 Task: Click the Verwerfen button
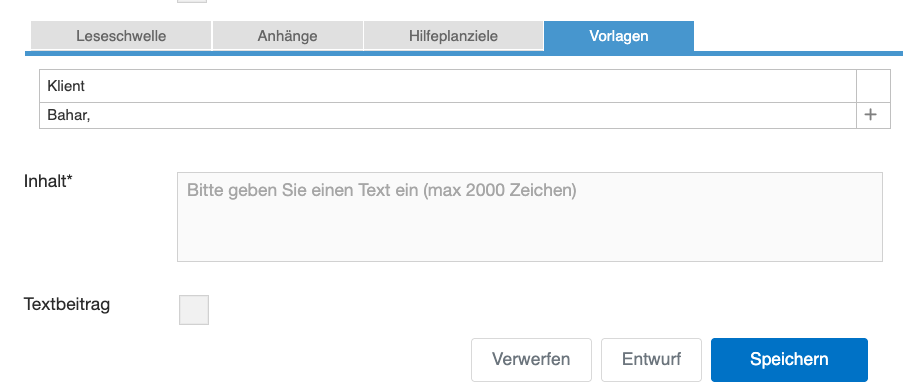pos(531,360)
